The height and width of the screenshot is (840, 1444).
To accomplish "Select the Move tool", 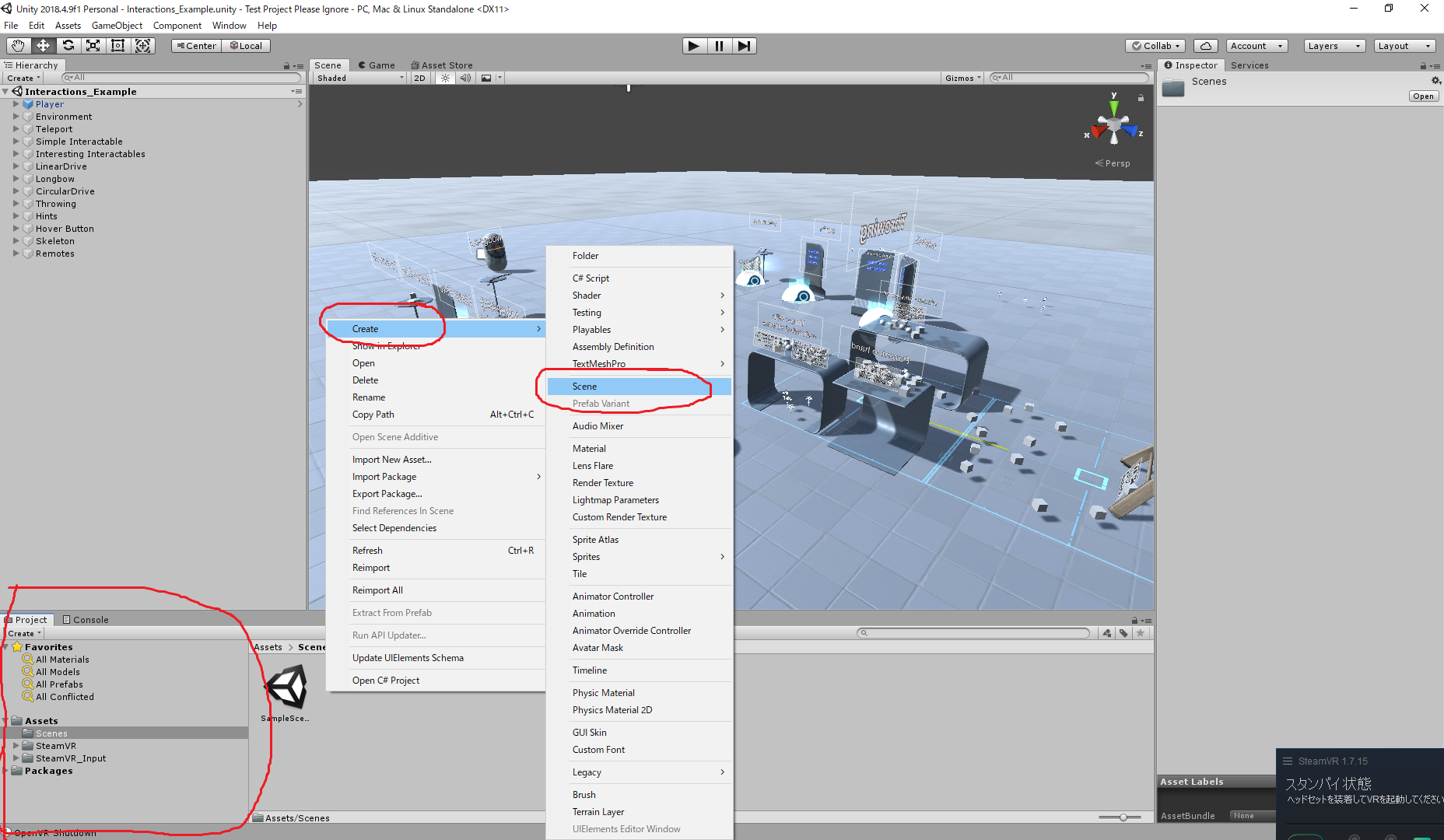I will [x=43, y=45].
